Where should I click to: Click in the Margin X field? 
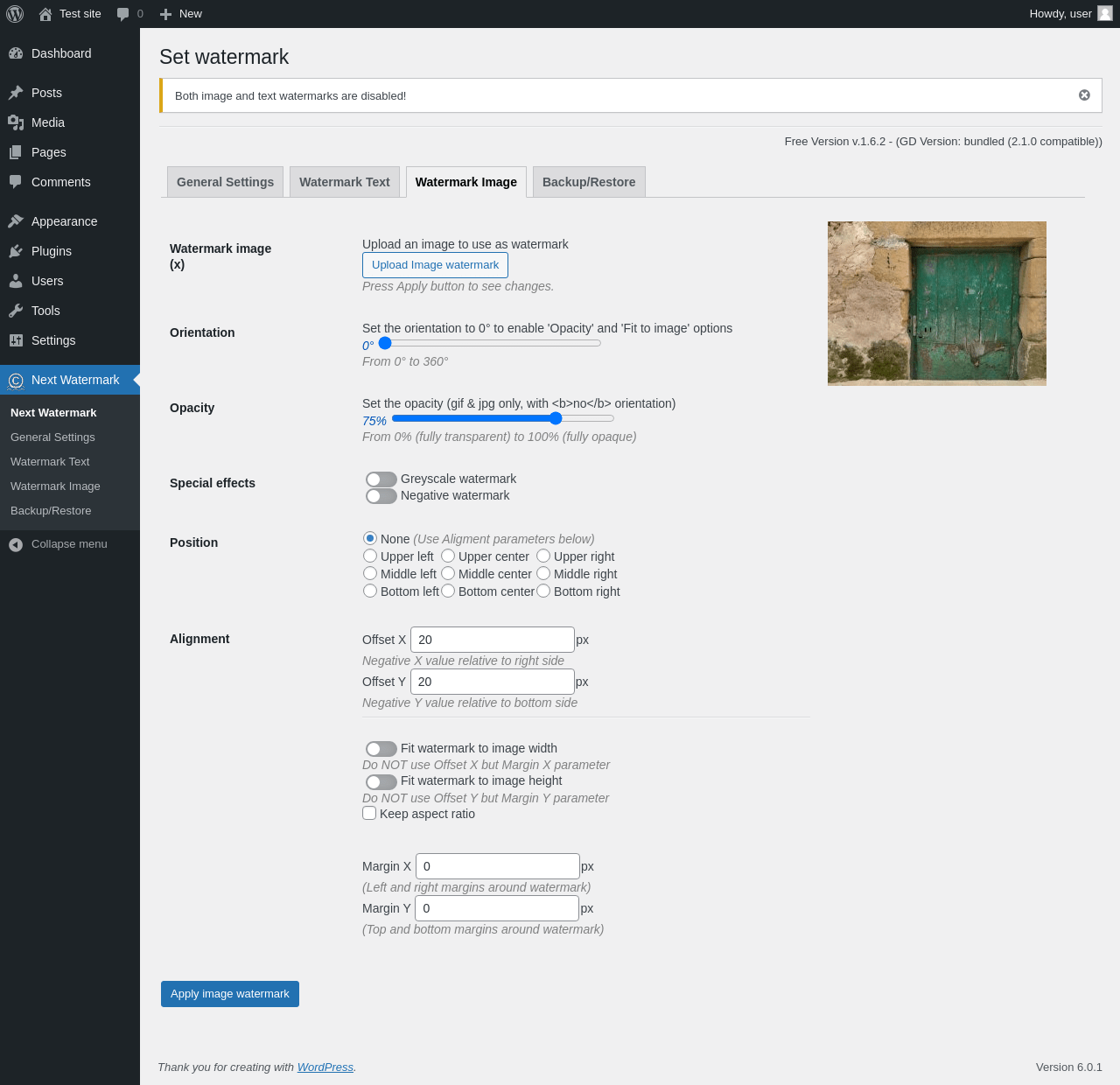pyautogui.click(x=498, y=866)
